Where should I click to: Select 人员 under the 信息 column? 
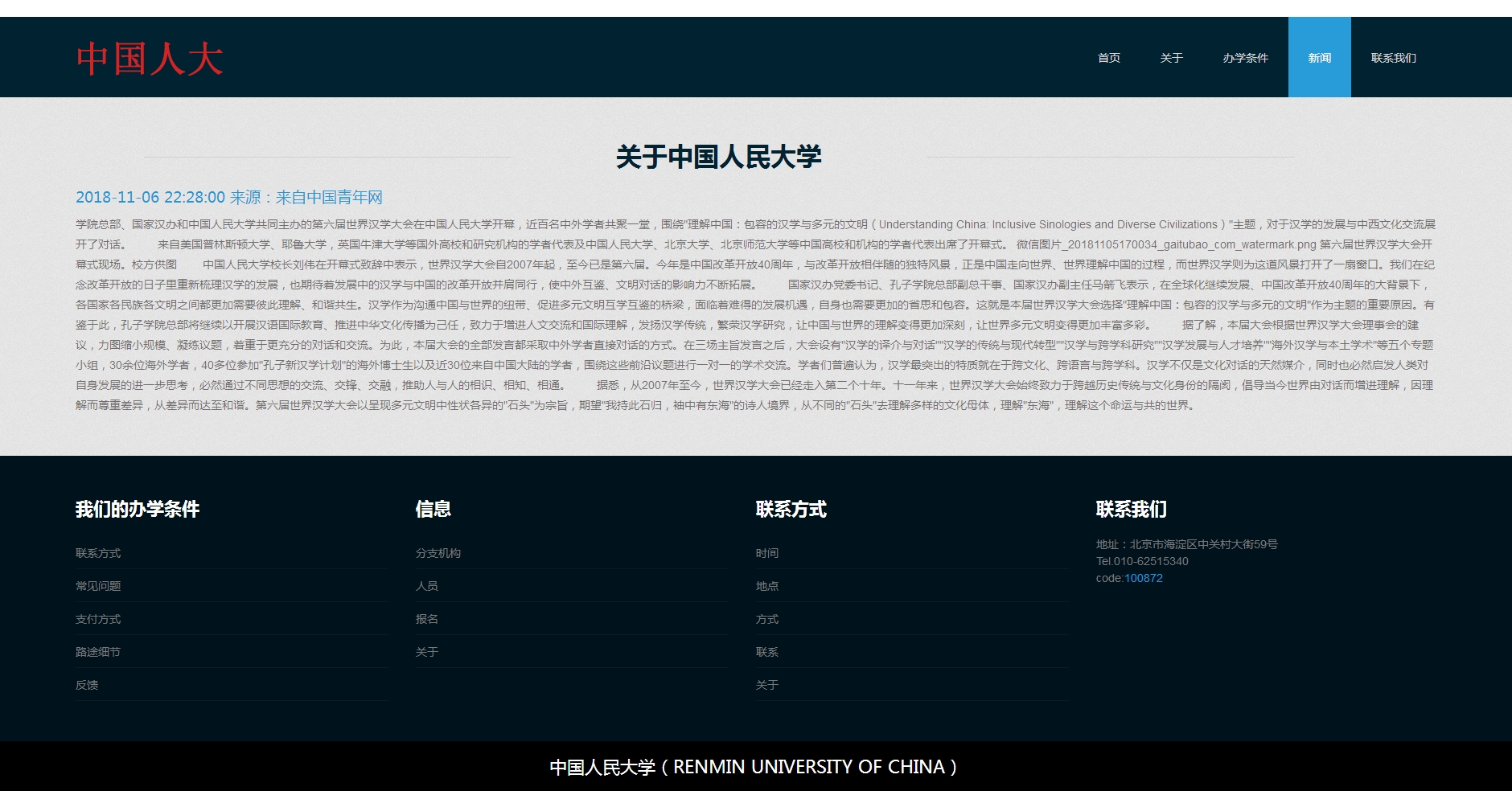(x=427, y=586)
